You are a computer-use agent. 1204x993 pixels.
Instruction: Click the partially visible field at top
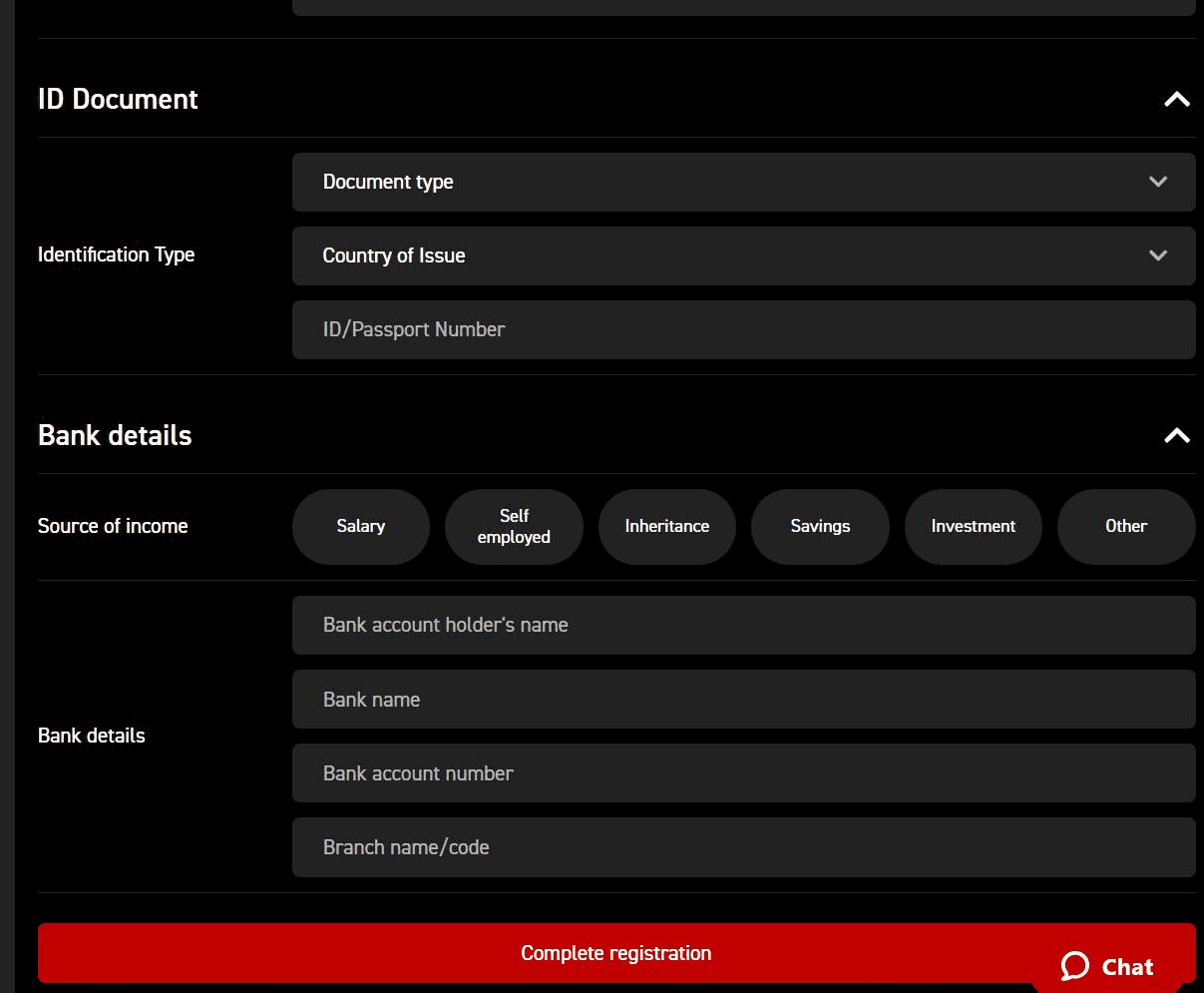tap(743, 7)
